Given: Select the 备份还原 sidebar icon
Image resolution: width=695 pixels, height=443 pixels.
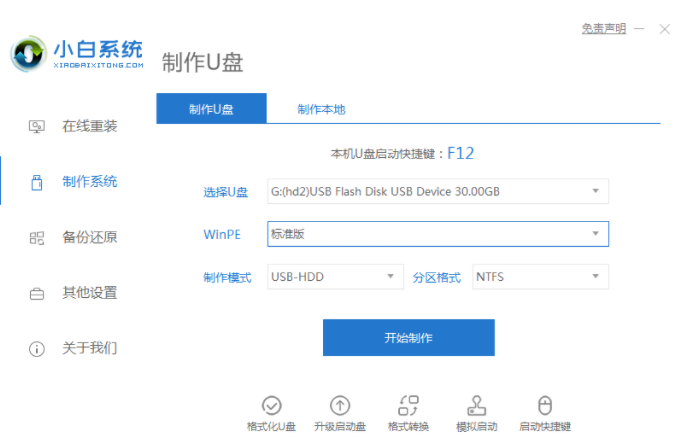Looking at the screenshot, I should (37, 237).
